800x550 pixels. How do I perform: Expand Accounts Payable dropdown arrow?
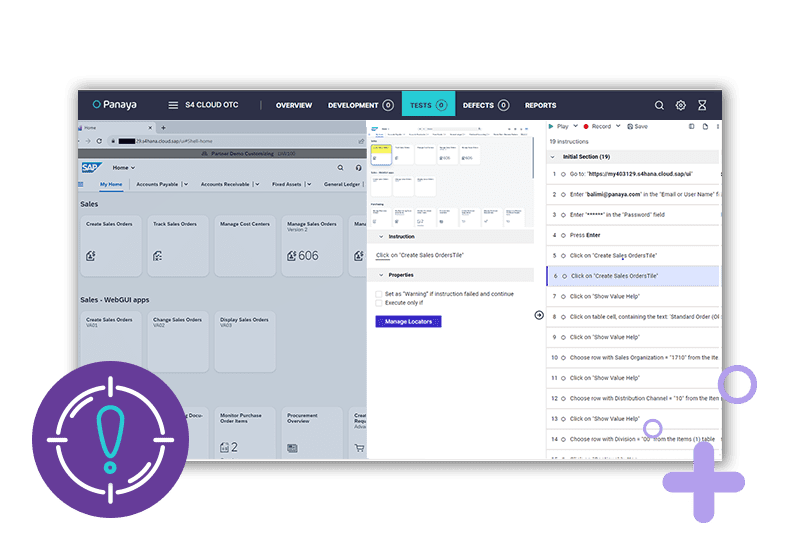pyautogui.click(x=186, y=184)
